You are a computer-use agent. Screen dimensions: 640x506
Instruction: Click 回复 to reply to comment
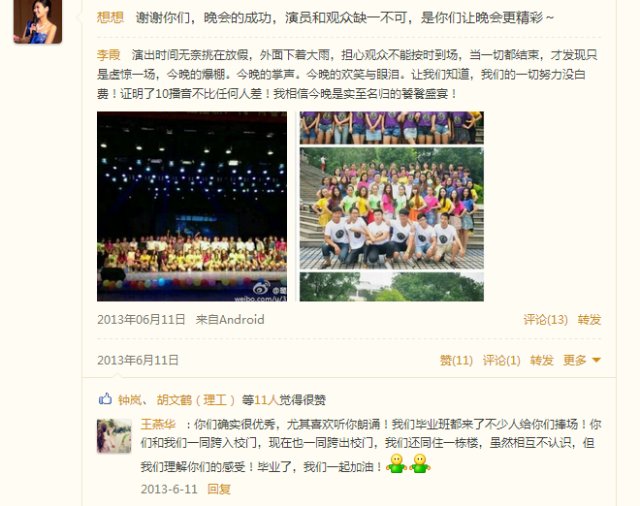pyautogui.click(x=219, y=489)
